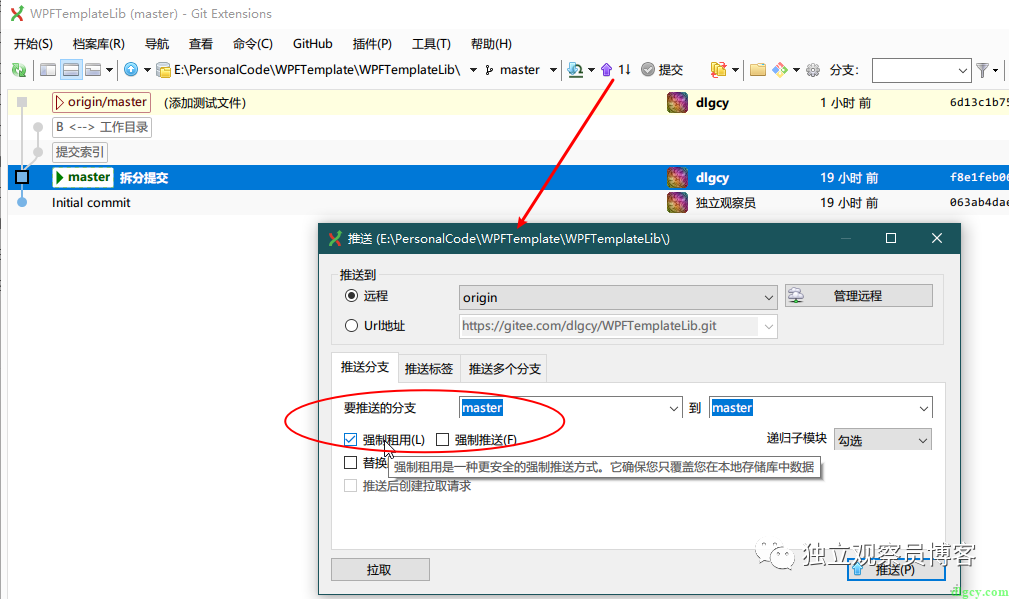Open the GitHub menu
The width and height of the screenshot is (1009, 599).
pyautogui.click(x=312, y=43)
